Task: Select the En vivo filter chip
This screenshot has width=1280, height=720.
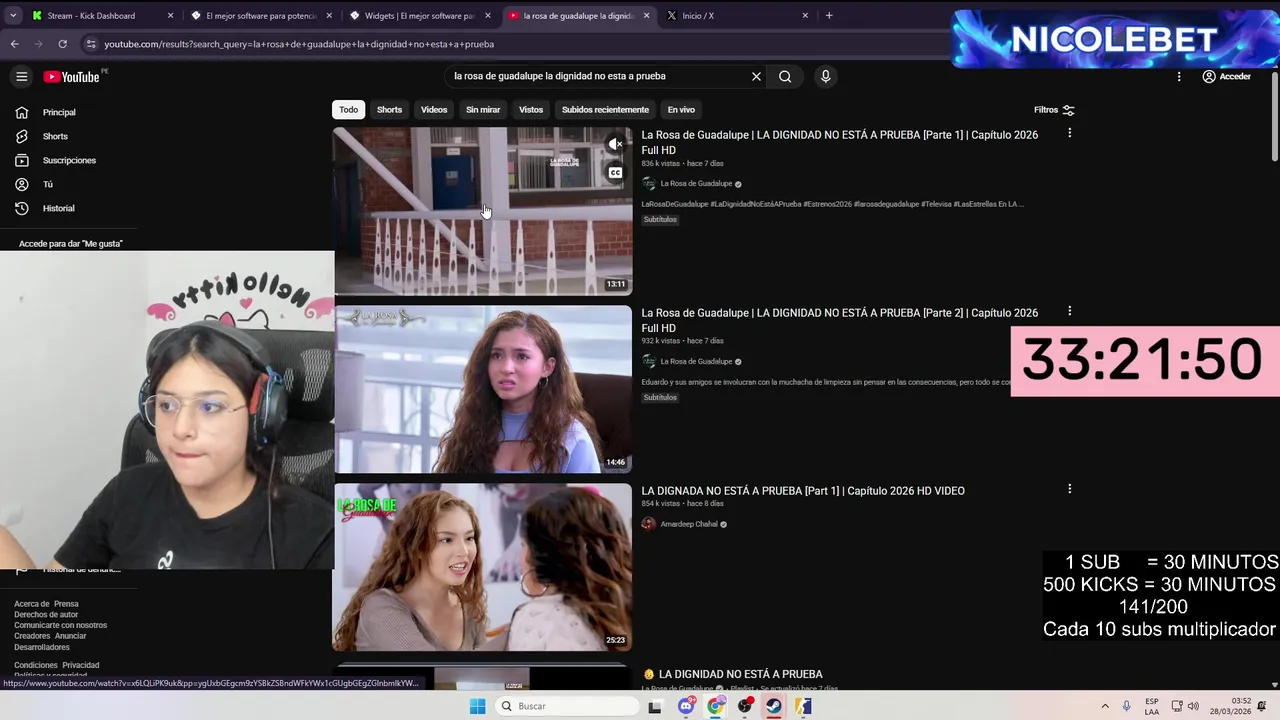Action: click(681, 109)
